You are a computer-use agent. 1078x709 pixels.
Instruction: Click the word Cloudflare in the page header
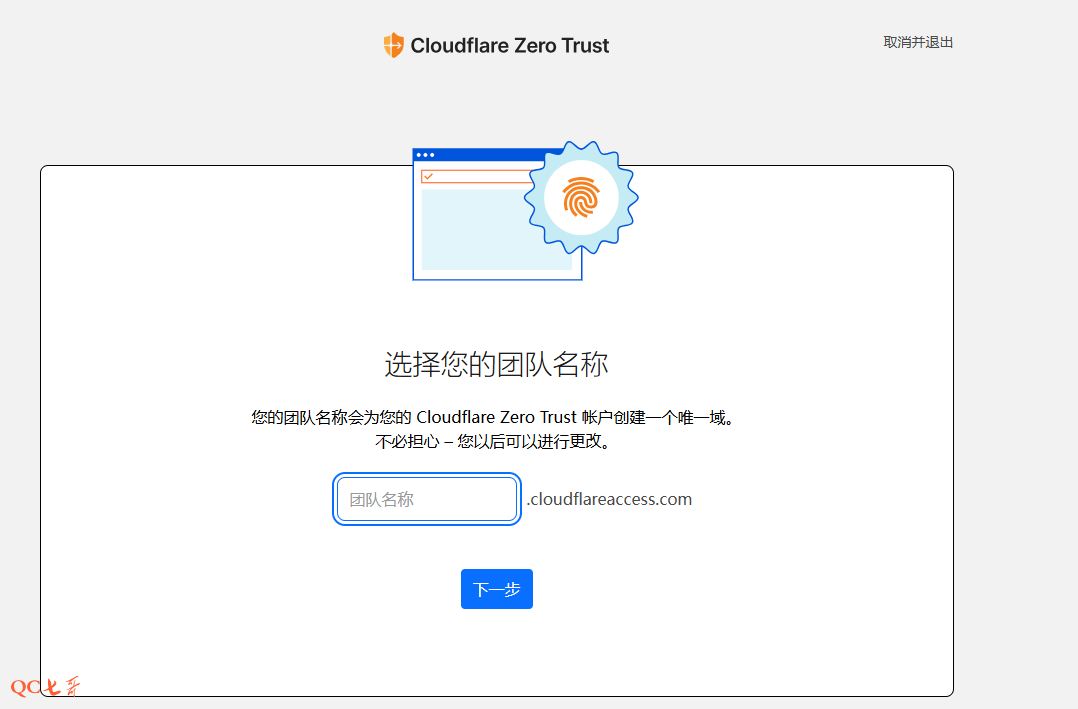point(459,45)
